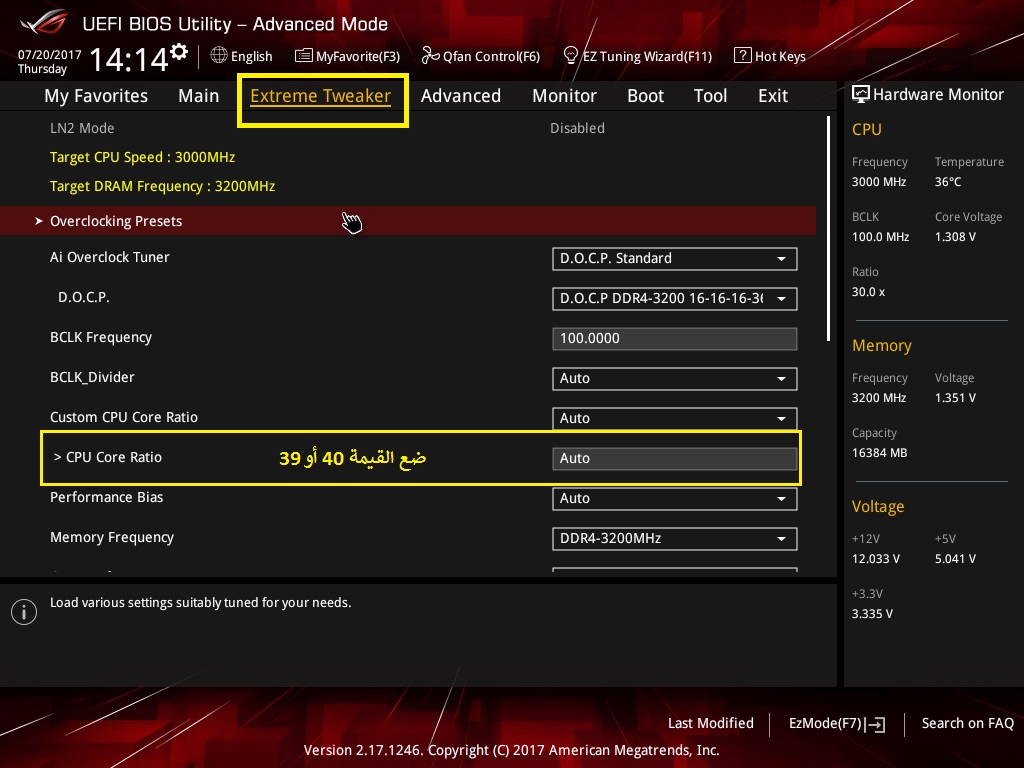Click the settings gear icon beside the clock

point(179,52)
